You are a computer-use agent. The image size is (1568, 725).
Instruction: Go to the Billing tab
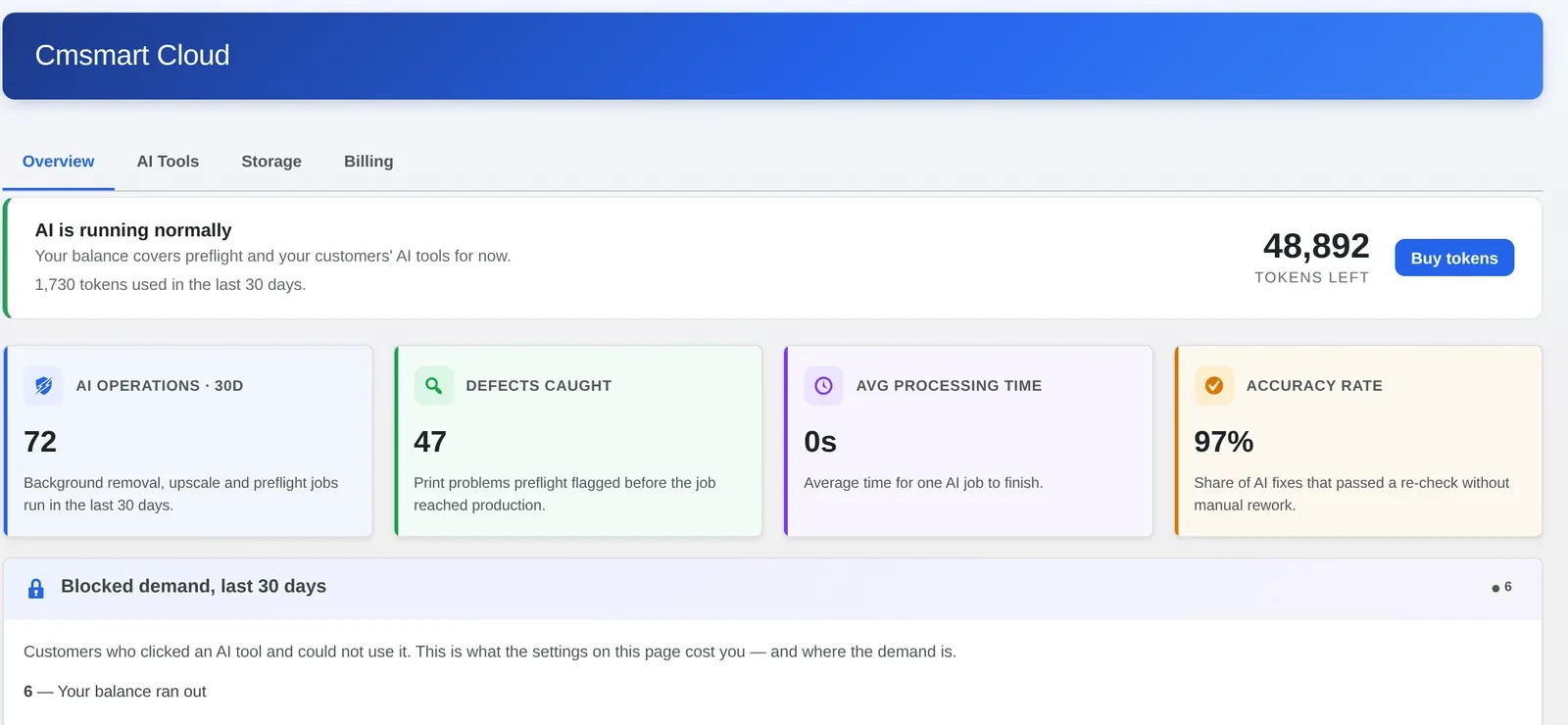(368, 162)
